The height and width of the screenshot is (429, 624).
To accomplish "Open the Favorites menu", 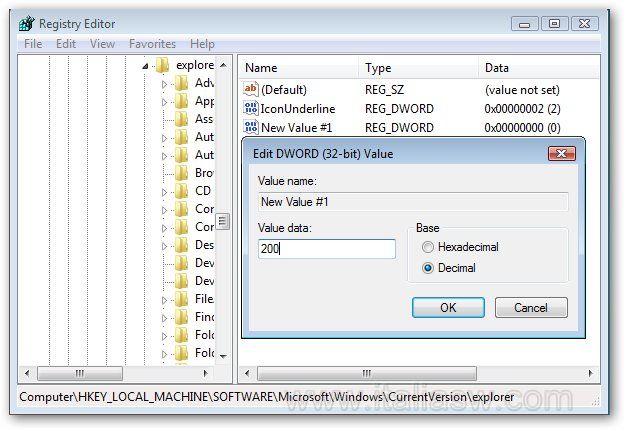I will tap(152, 44).
